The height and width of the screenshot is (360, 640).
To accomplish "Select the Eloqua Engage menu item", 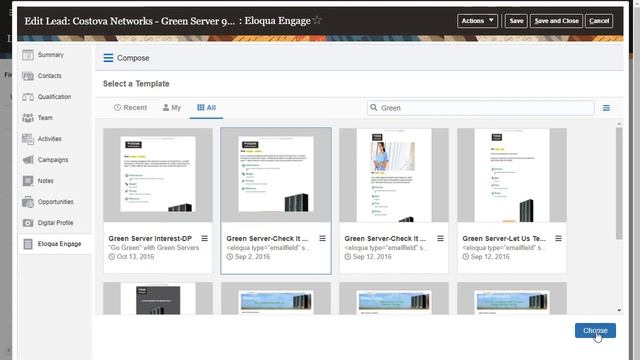I will (55, 244).
